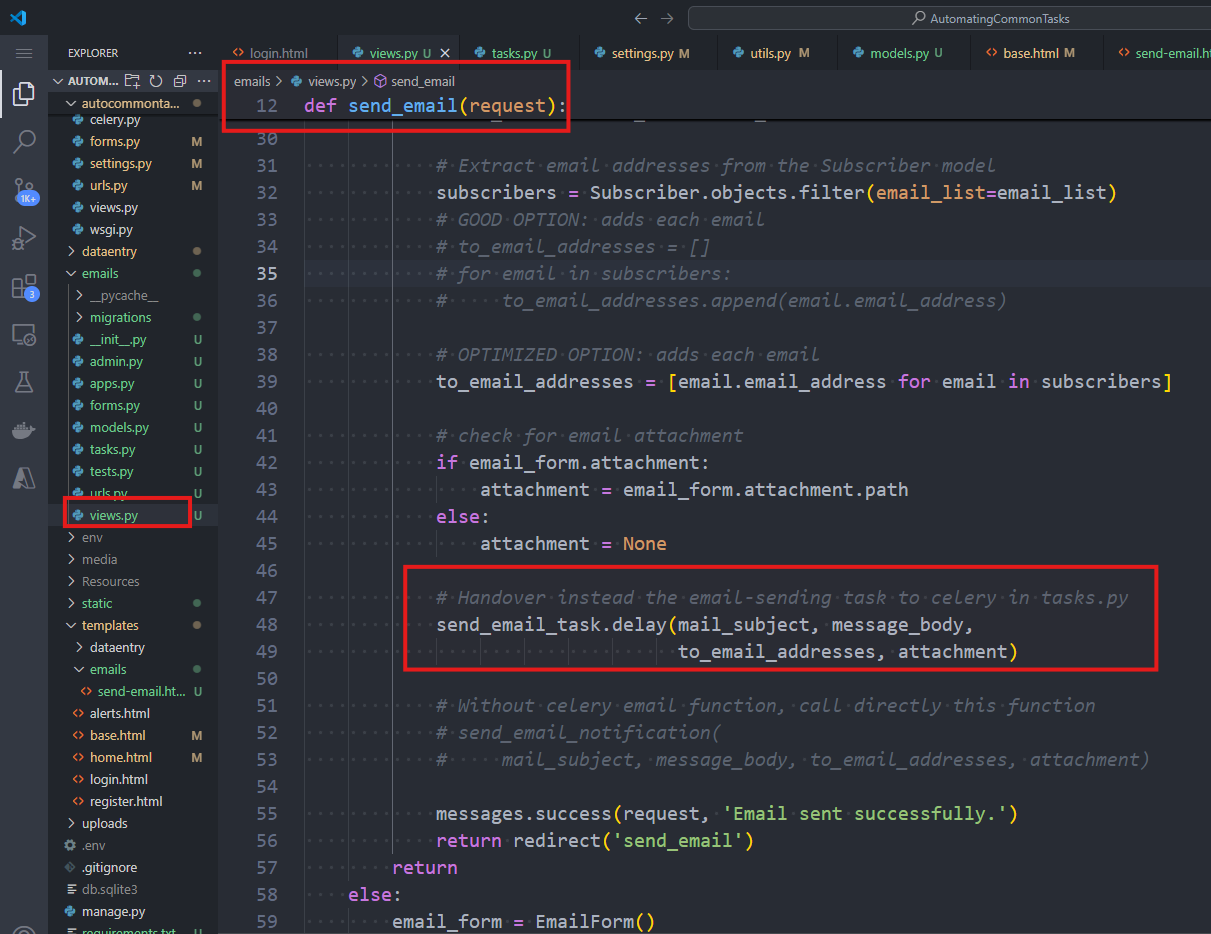This screenshot has width=1211, height=934.
Task: Open the Remote Explorer view
Action: click(x=24, y=335)
